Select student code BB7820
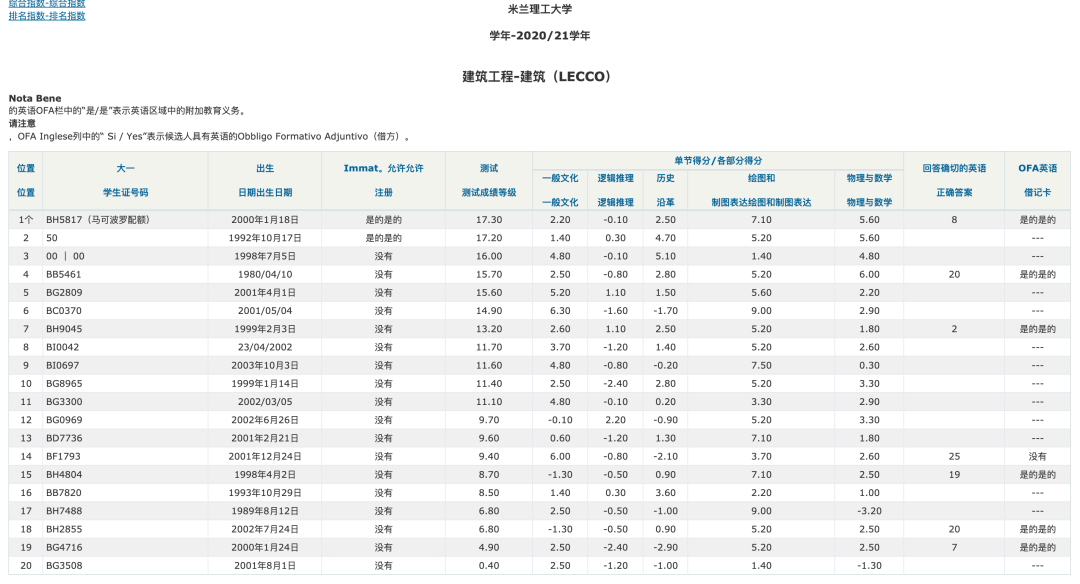Screen dimensions: 1080x584 coord(63,493)
